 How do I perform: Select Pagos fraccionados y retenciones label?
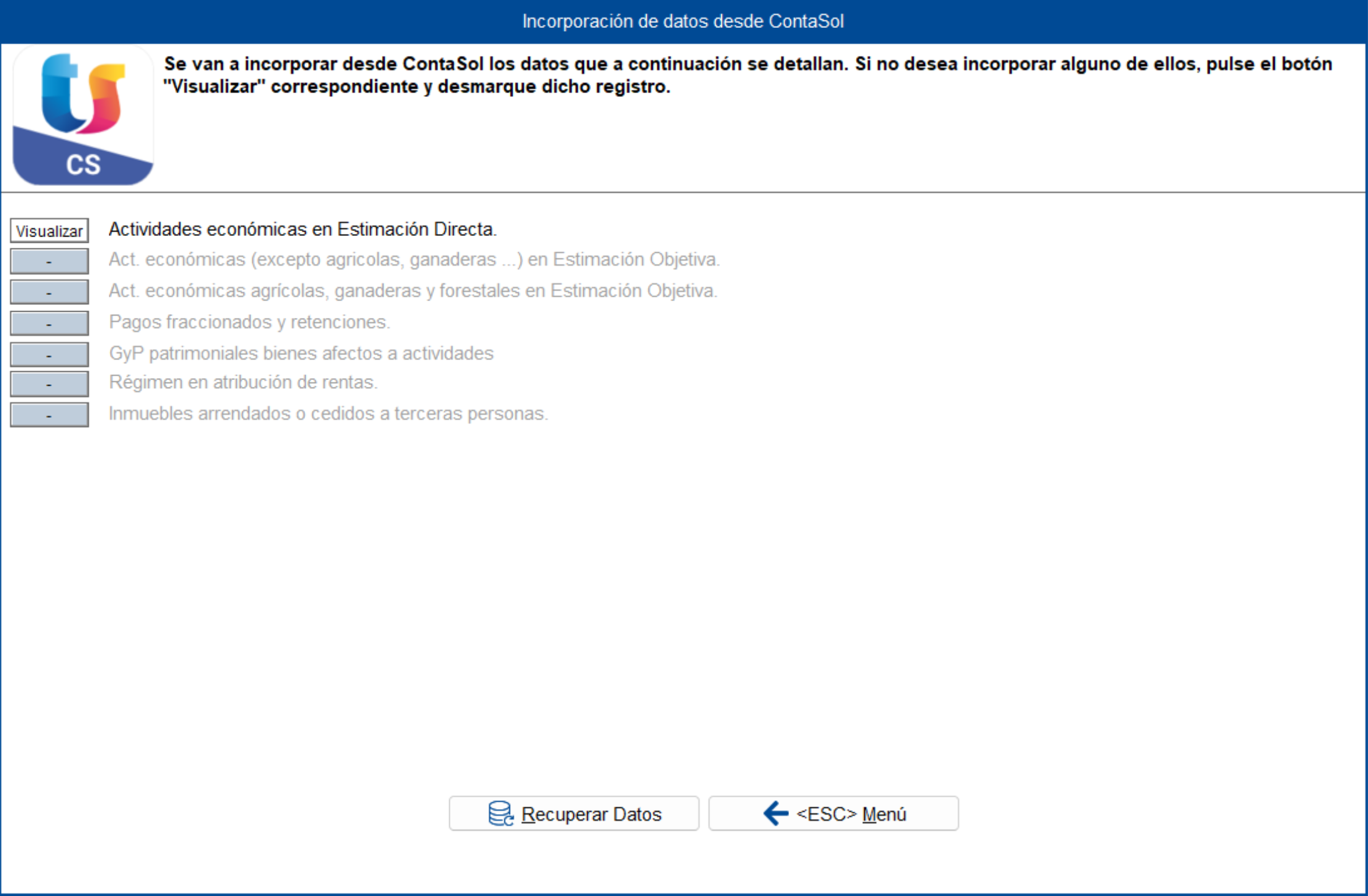click(249, 322)
